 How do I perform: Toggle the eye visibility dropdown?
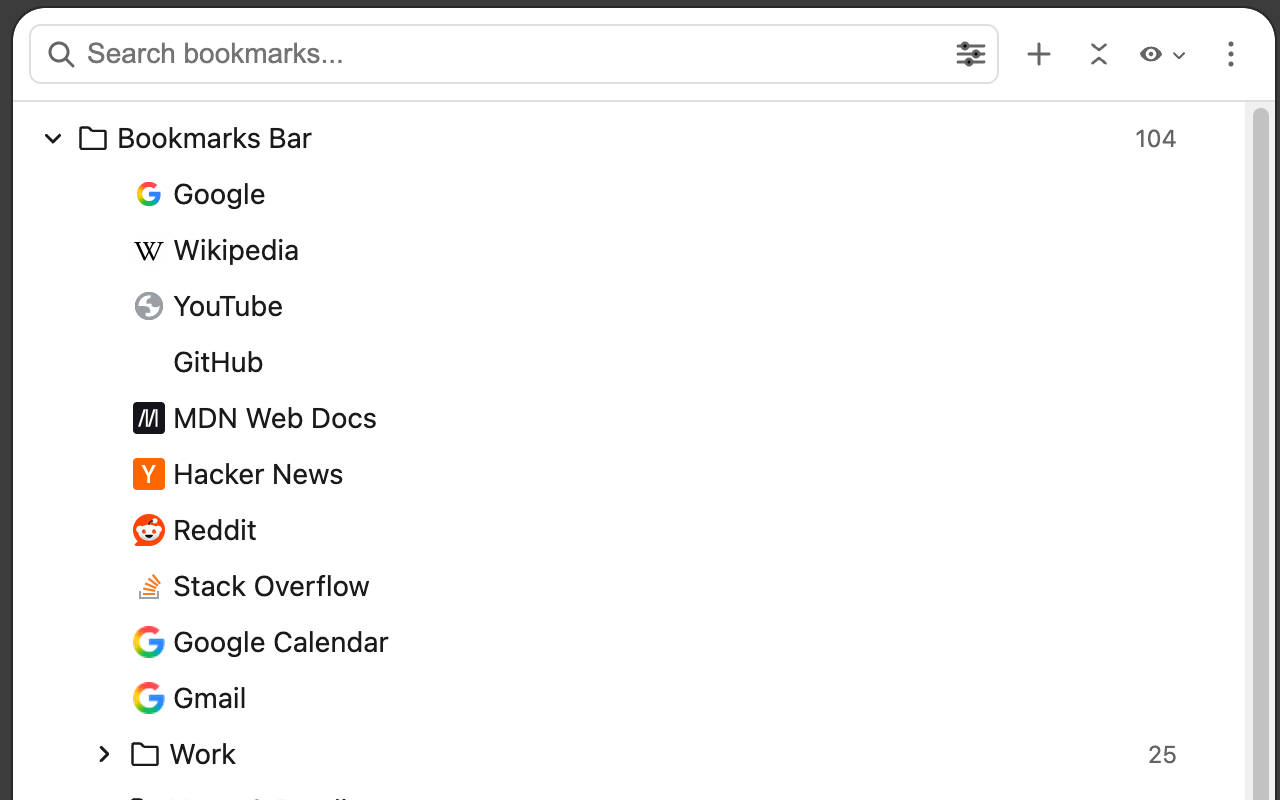[x=1161, y=54]
